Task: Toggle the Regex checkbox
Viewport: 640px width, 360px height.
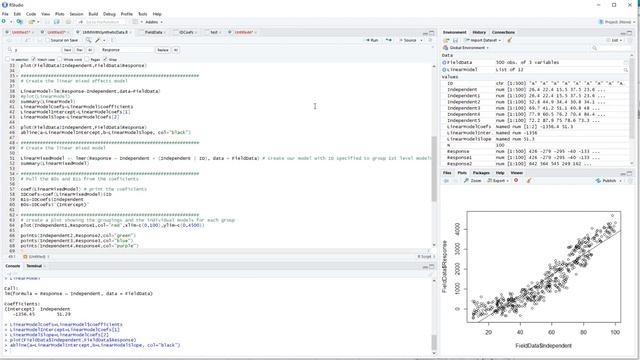Action: (x=87, y=59)
